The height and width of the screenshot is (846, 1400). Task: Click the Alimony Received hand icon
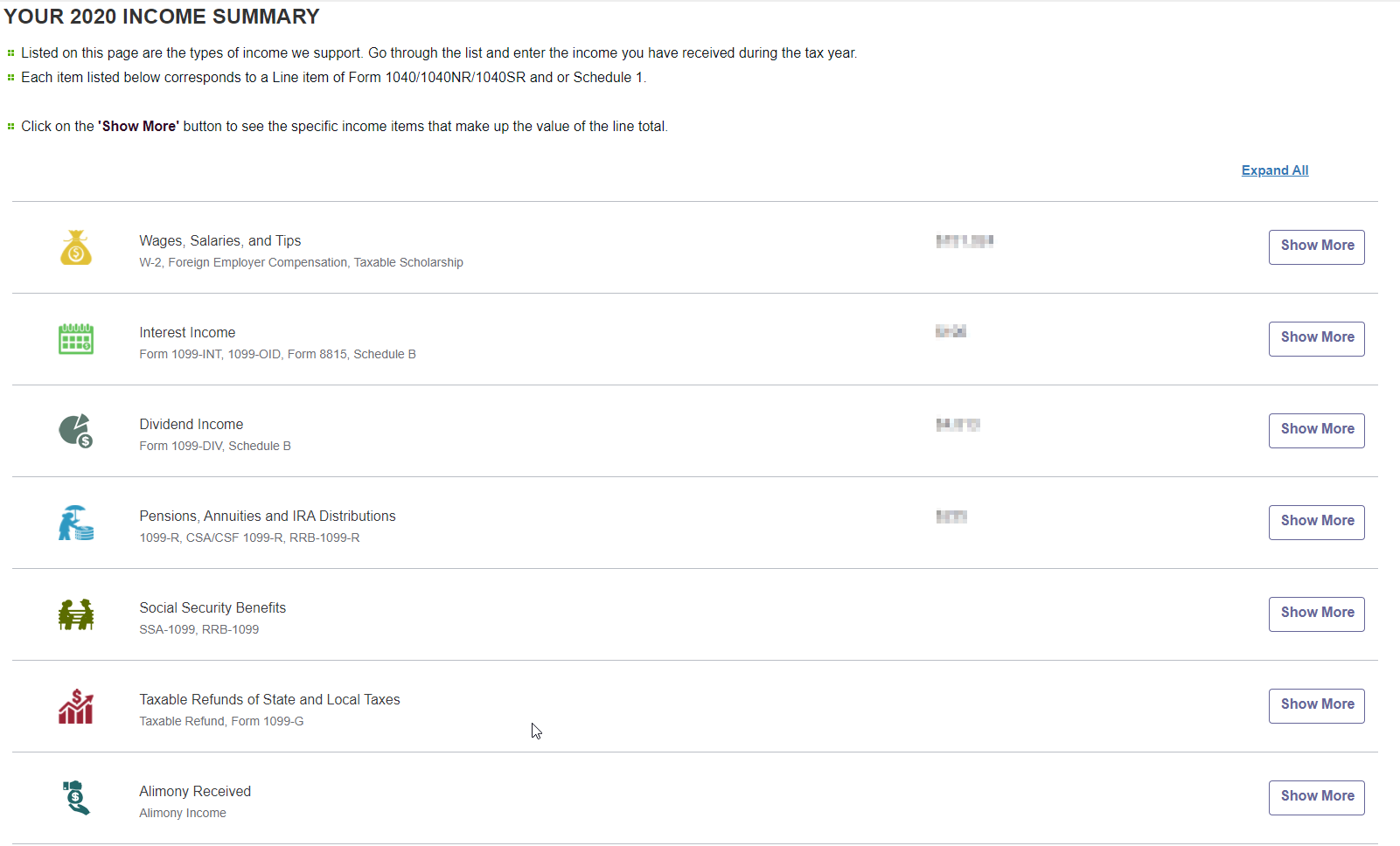coord(76,798)
